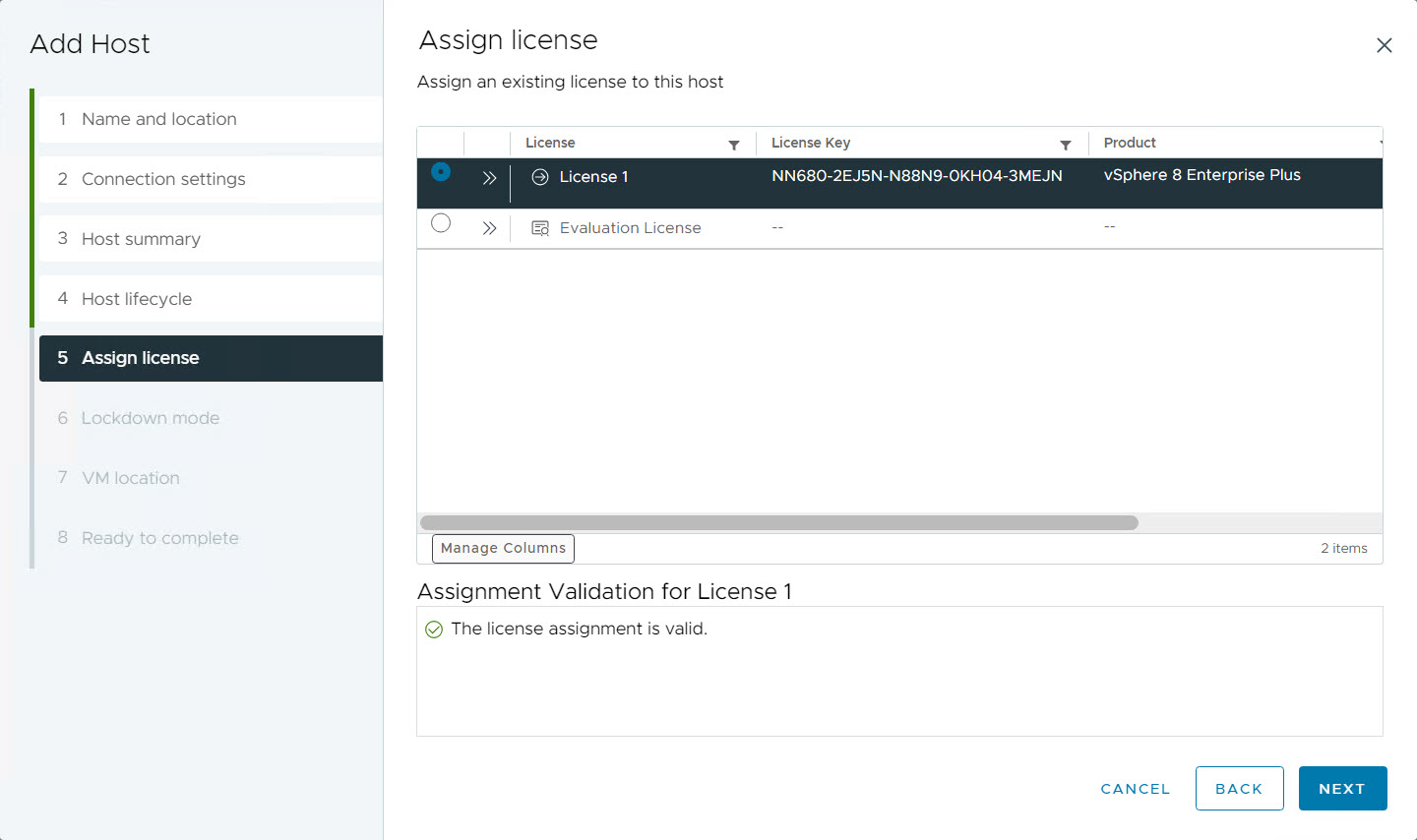Viewport: 1417px width, 840px height.
Task: Click the filter icon on the License Key column
Action: coord(1066,144)
